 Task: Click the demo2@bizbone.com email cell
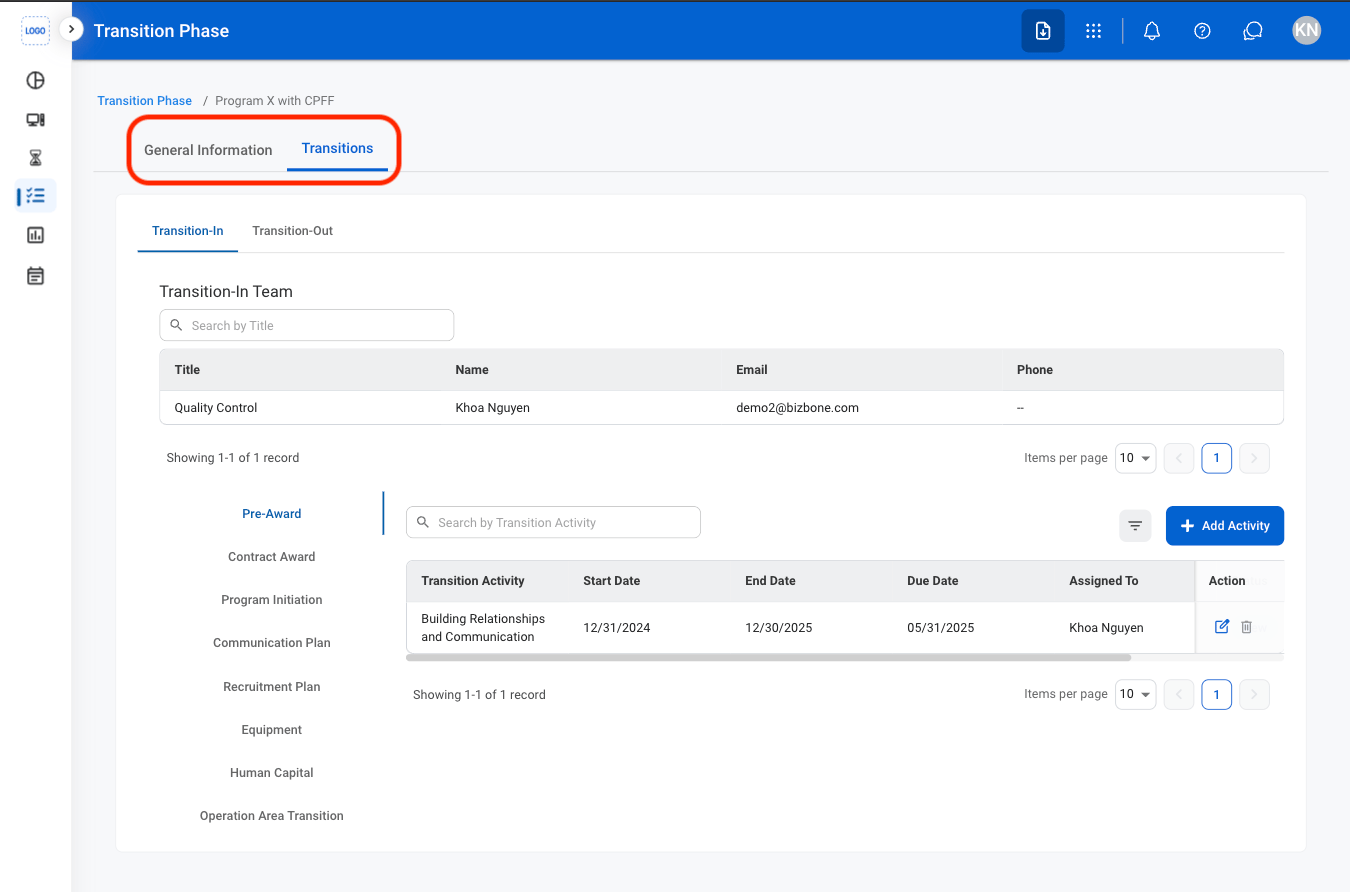(797, 408)
